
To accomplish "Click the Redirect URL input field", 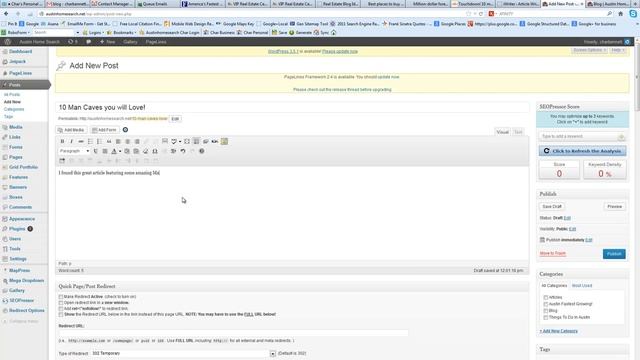I will pos(233,333).
